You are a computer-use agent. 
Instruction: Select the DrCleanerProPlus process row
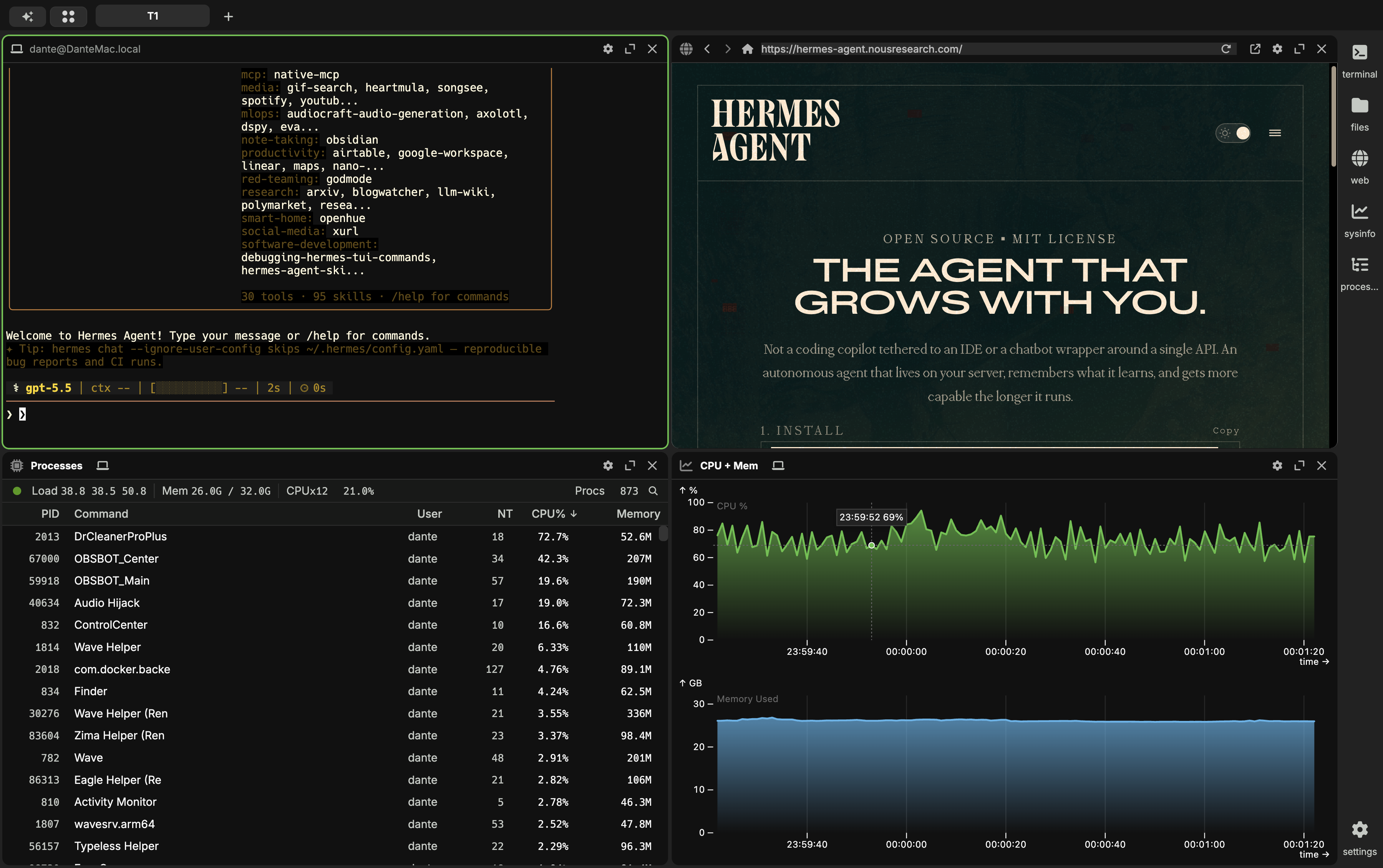[x=331, y=537]
